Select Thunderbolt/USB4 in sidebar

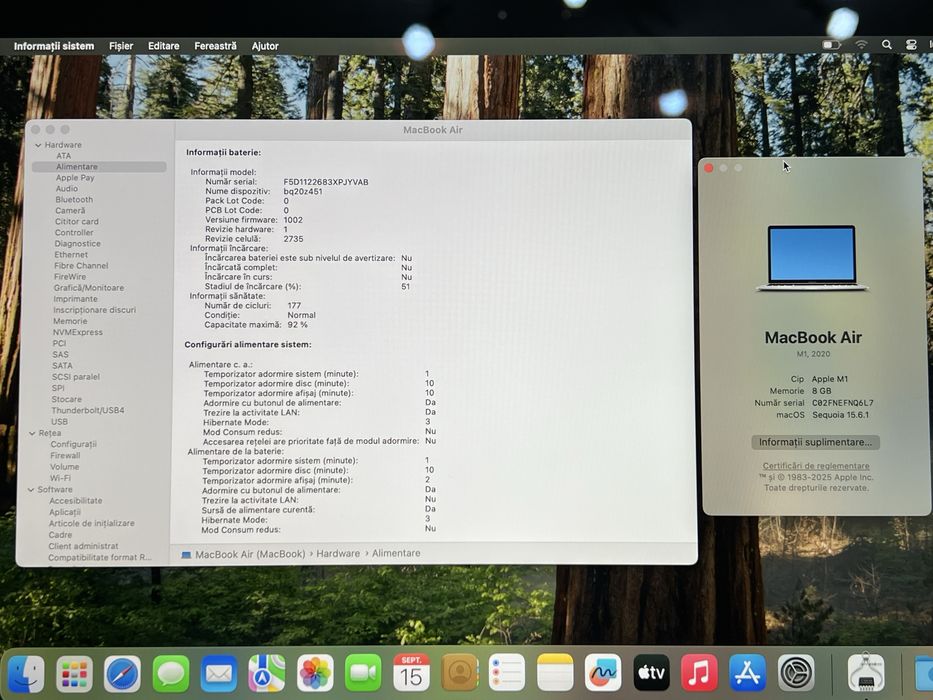tap(87, 411)
